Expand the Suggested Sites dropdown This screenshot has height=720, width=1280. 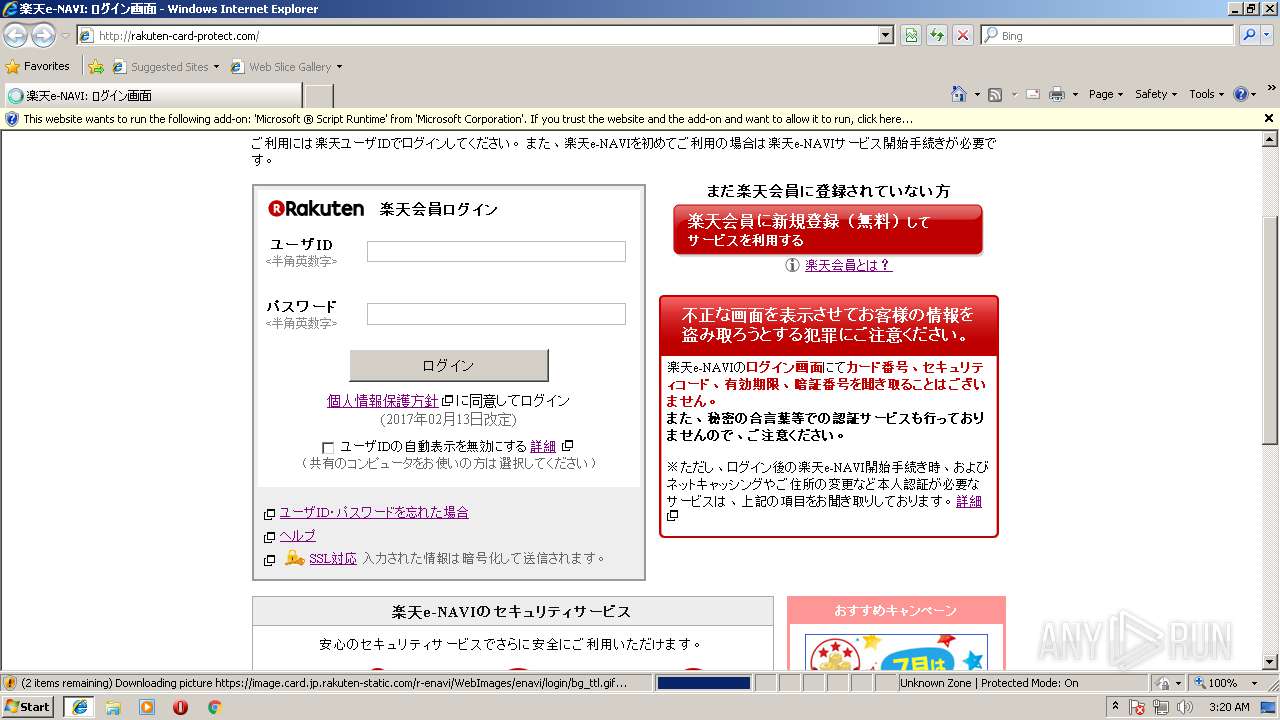point(216,67)
